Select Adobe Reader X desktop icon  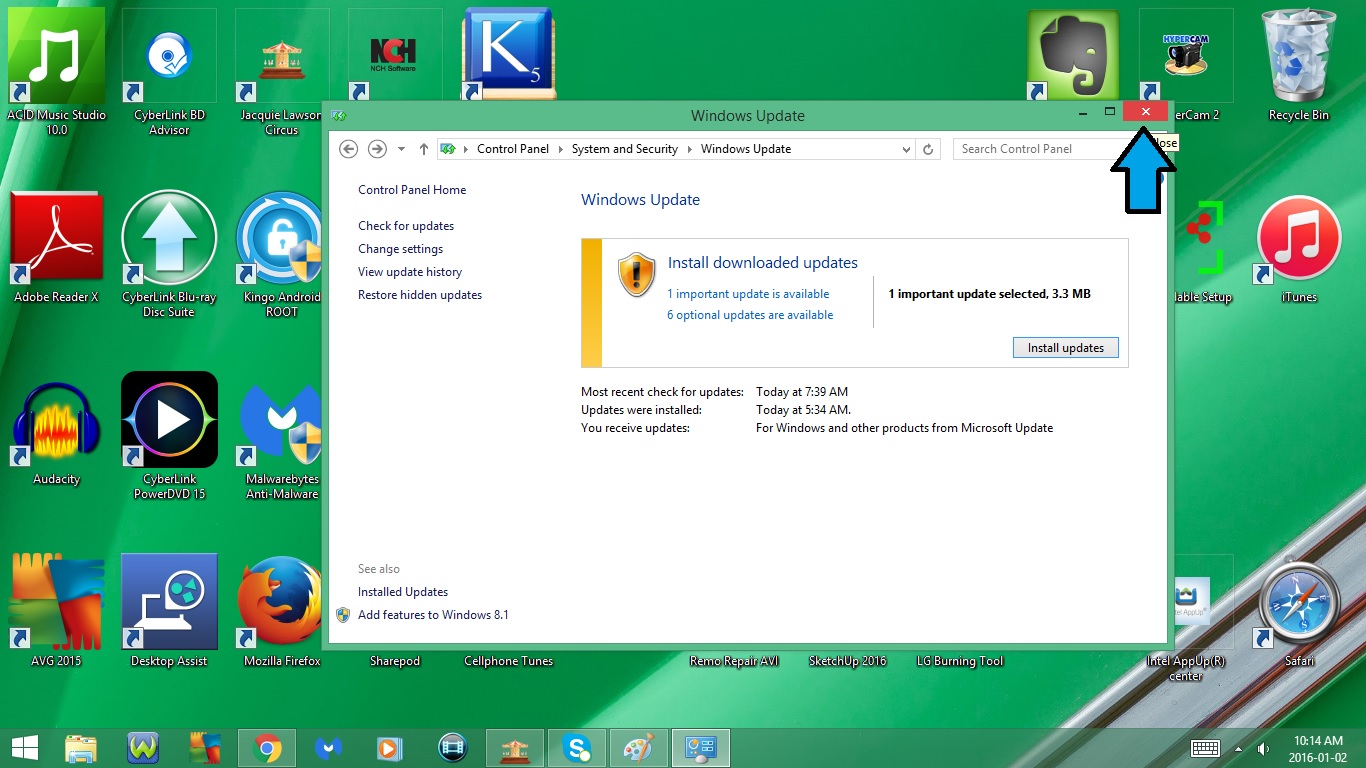[56, 247]
